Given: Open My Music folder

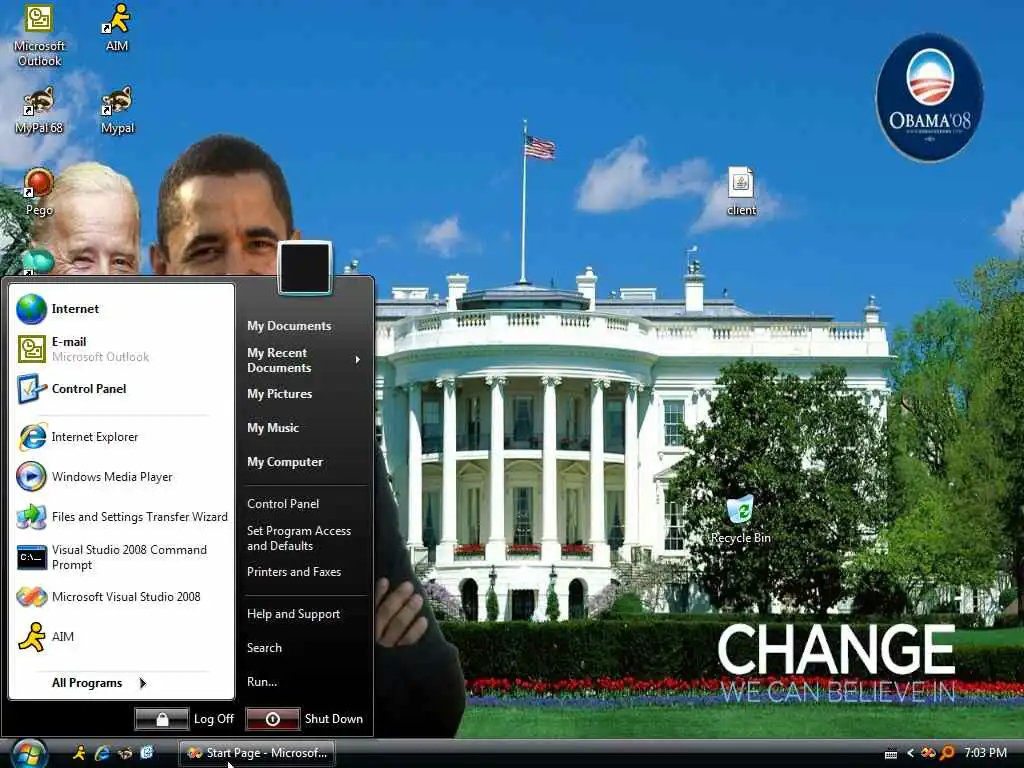Looking at the screenshot, I should click(x=273, y=428).
